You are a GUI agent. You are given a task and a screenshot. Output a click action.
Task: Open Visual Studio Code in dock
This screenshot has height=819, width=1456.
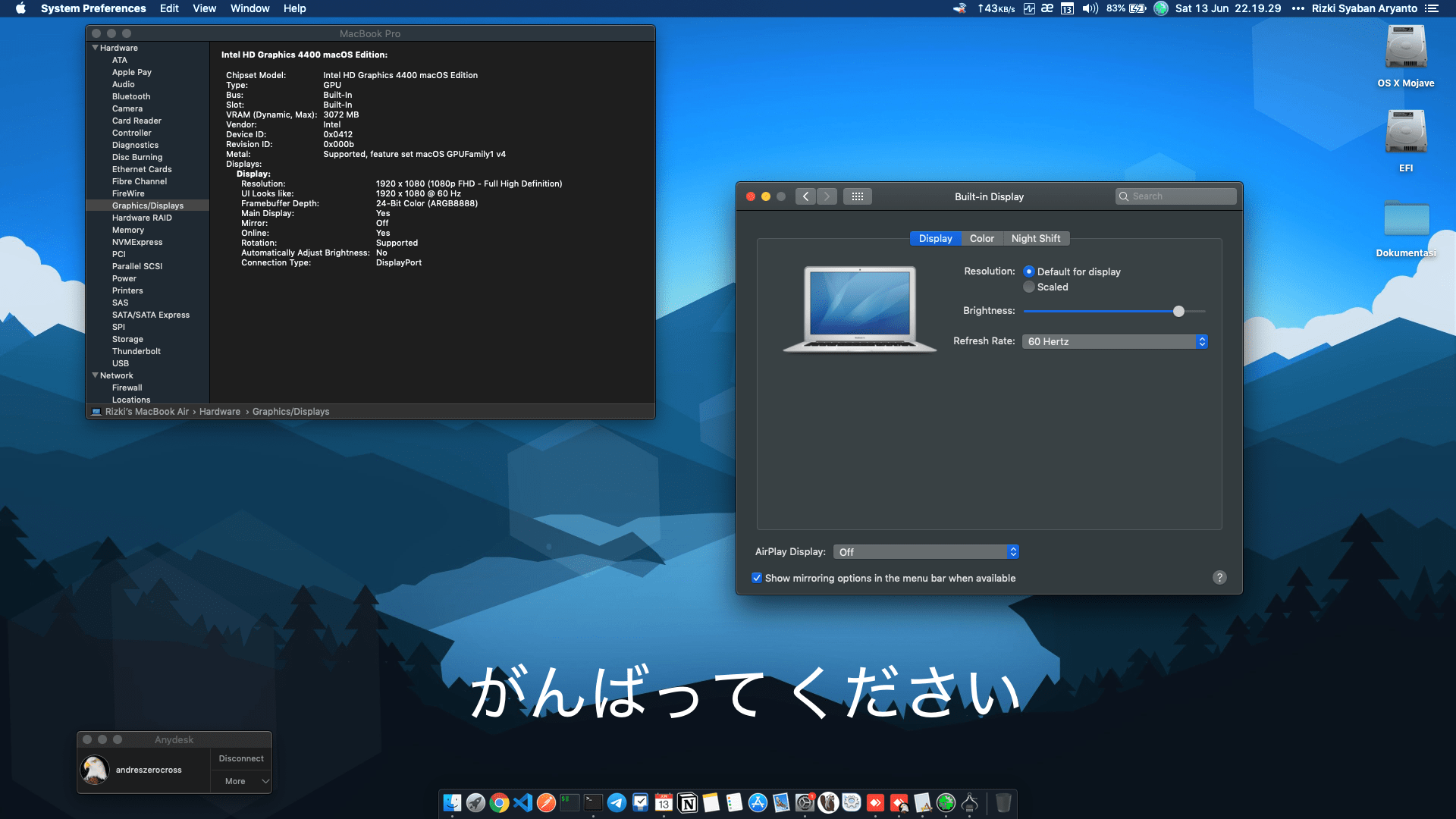(x=522, y=802)
